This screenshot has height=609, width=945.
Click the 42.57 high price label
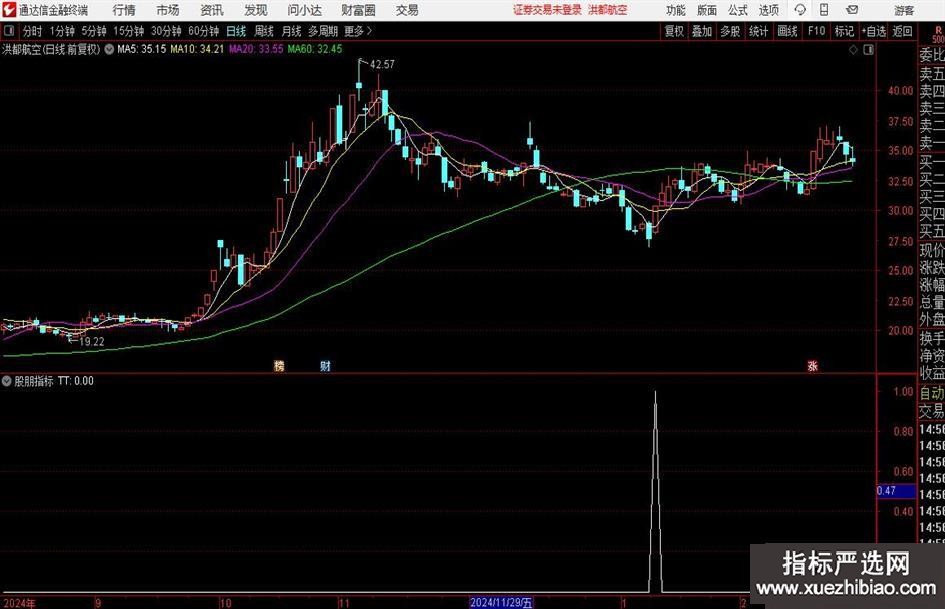(x=382, y=64)
